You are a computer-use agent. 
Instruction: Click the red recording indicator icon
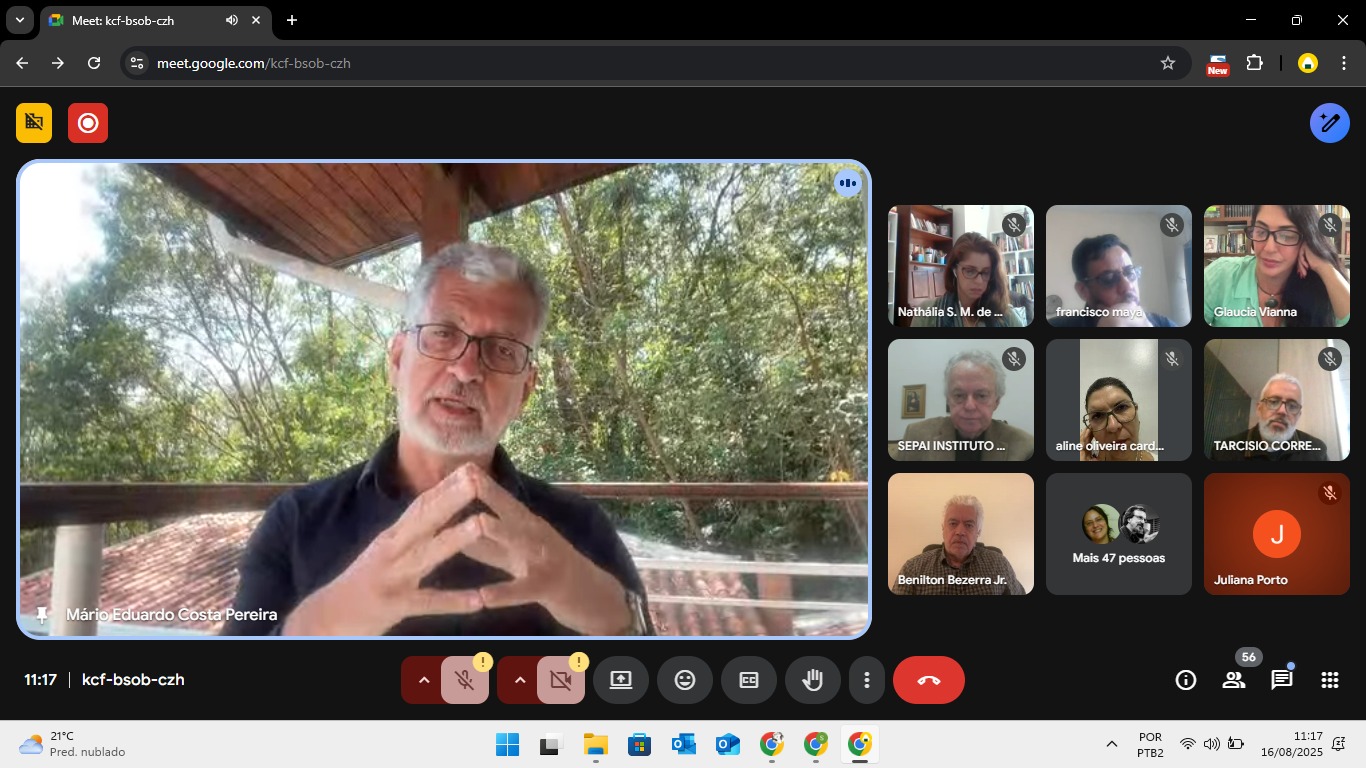click(x=88, y=123)
